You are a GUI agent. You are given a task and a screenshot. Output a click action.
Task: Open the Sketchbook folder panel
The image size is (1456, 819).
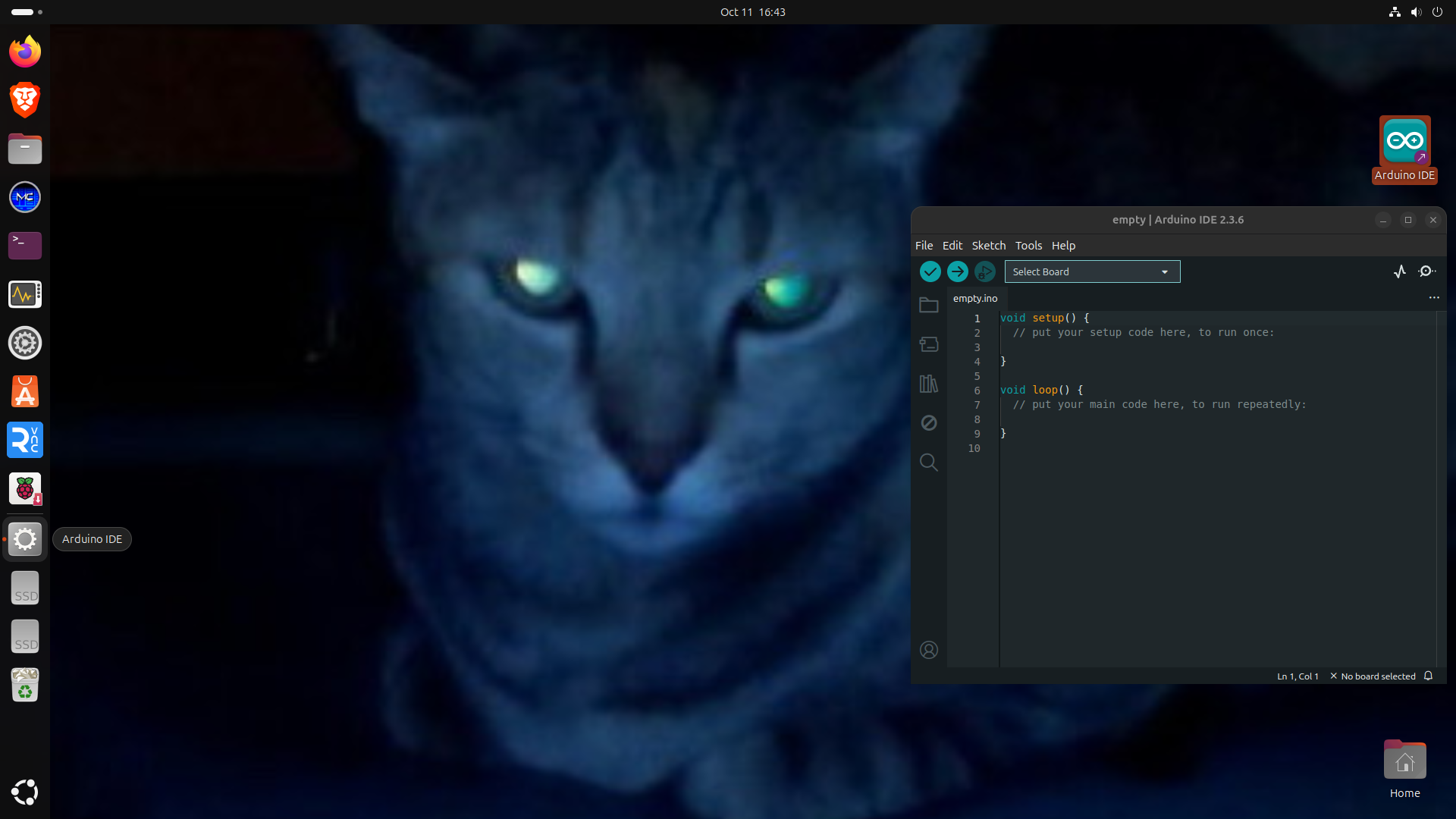(x=928, y=305)
